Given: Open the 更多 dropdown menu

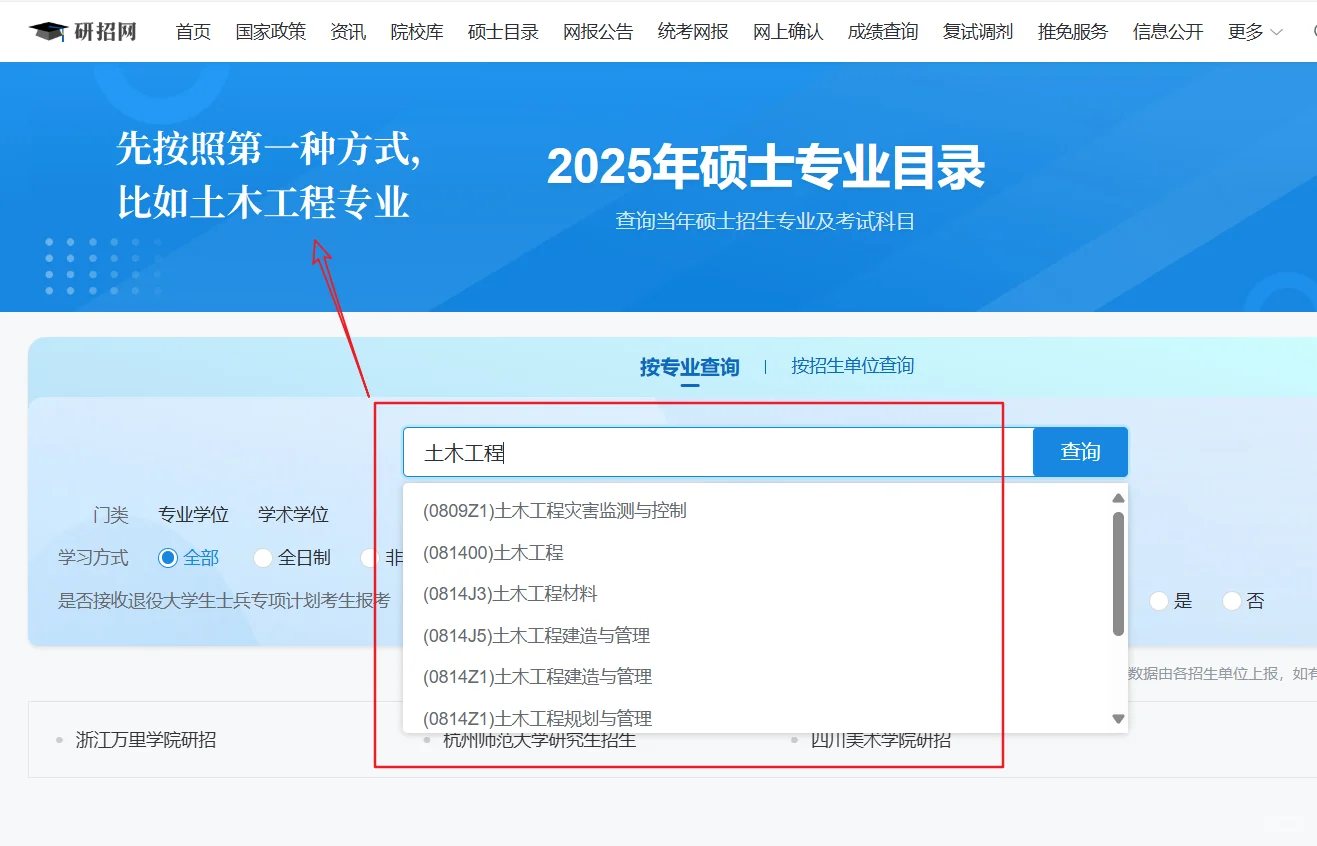Looking at the screenshot, I should click(1254, 31).
